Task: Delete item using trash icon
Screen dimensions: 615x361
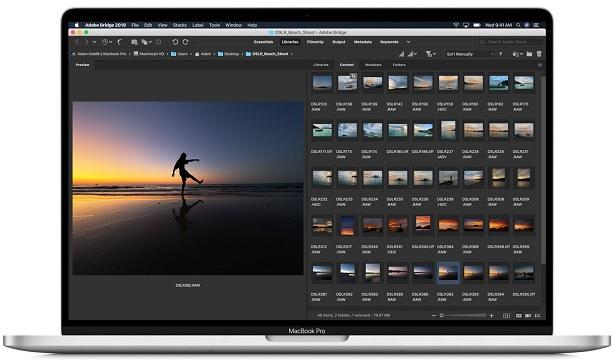Action: pyautogui.click(x=539, y=54)
